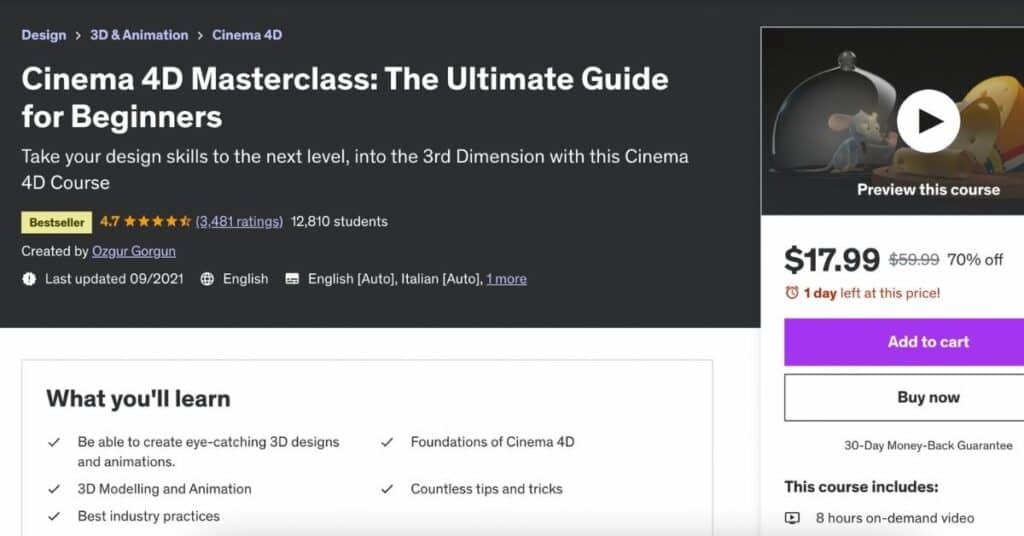Screen dimensions: 1024x536
Task: Click the 'English [Auto], Italian [Auto]' subtitle languages
Action: pyautogui.click(x=395, y=279)
